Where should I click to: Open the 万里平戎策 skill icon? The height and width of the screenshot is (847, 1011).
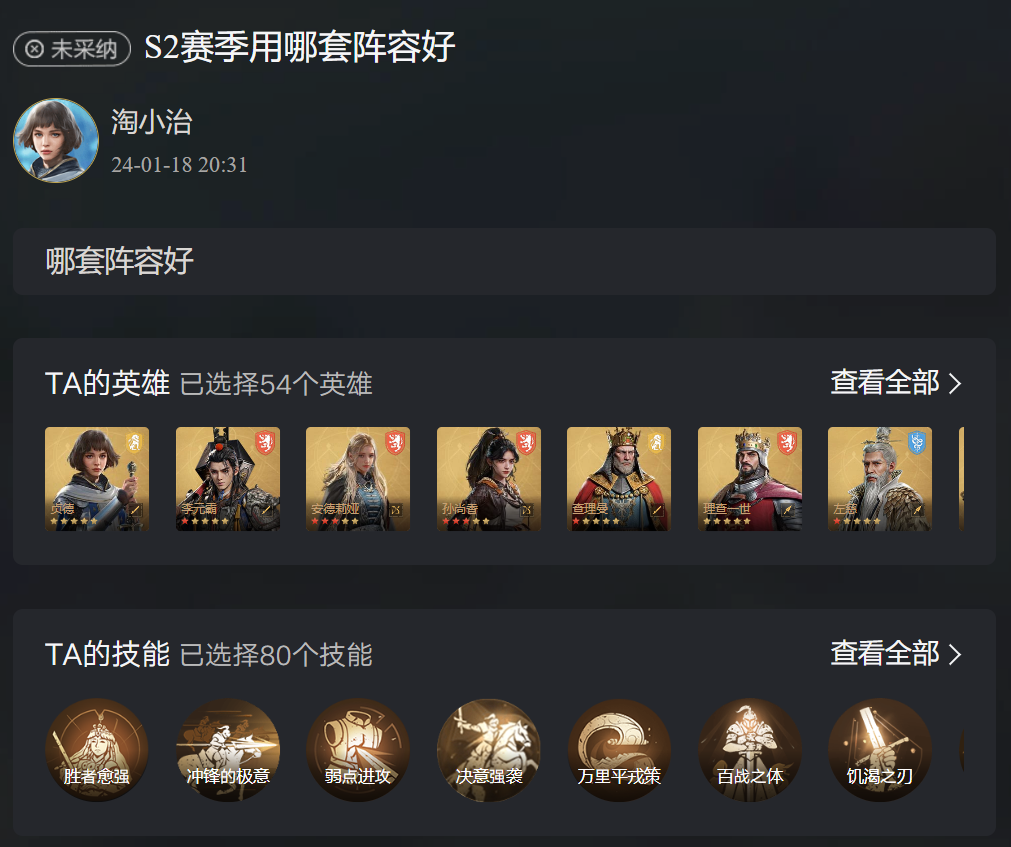(x=619, y=750)
